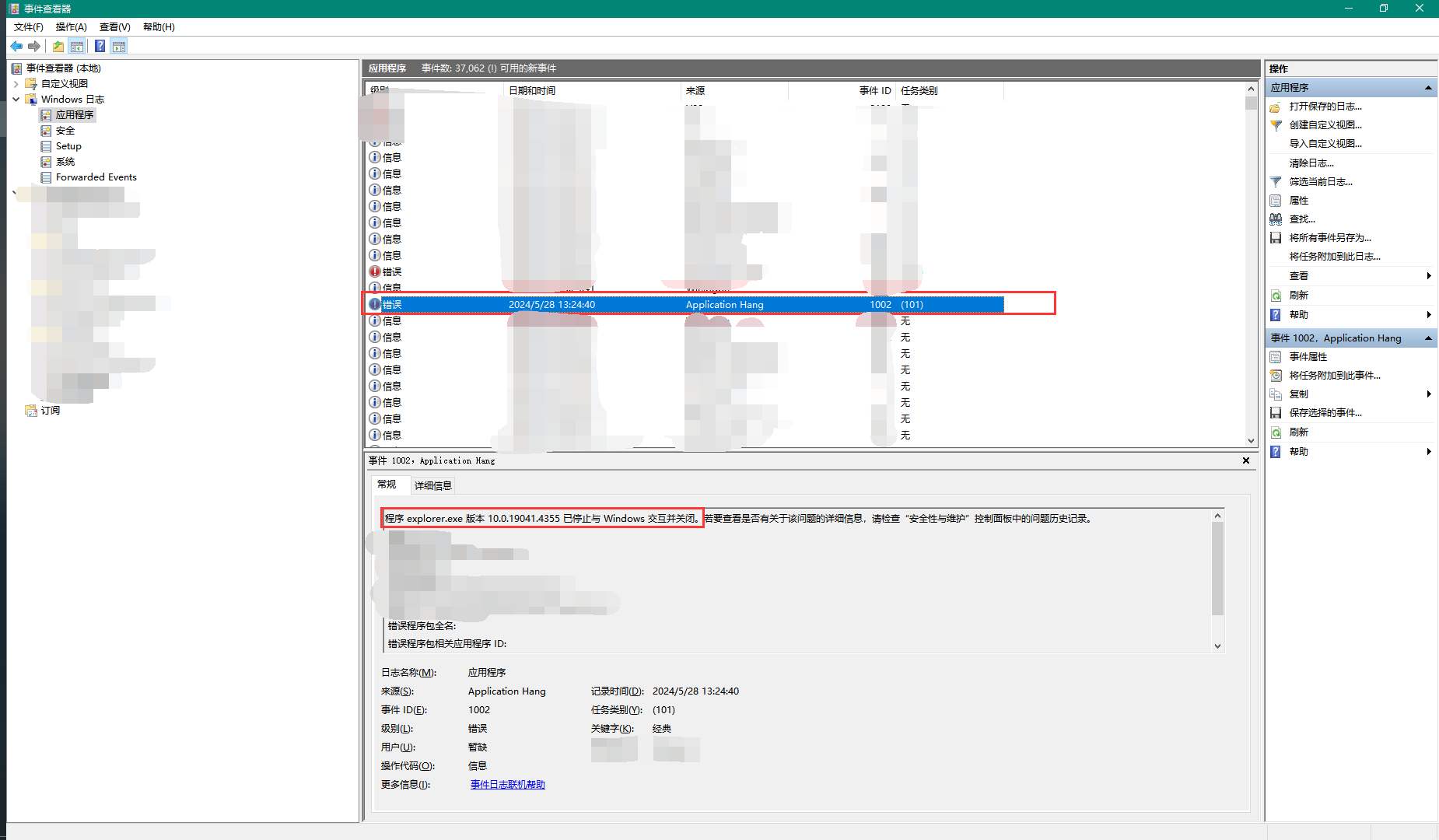Click the Filter Current Log icon (筛选当前日志)

click(x=1276, y=182)
